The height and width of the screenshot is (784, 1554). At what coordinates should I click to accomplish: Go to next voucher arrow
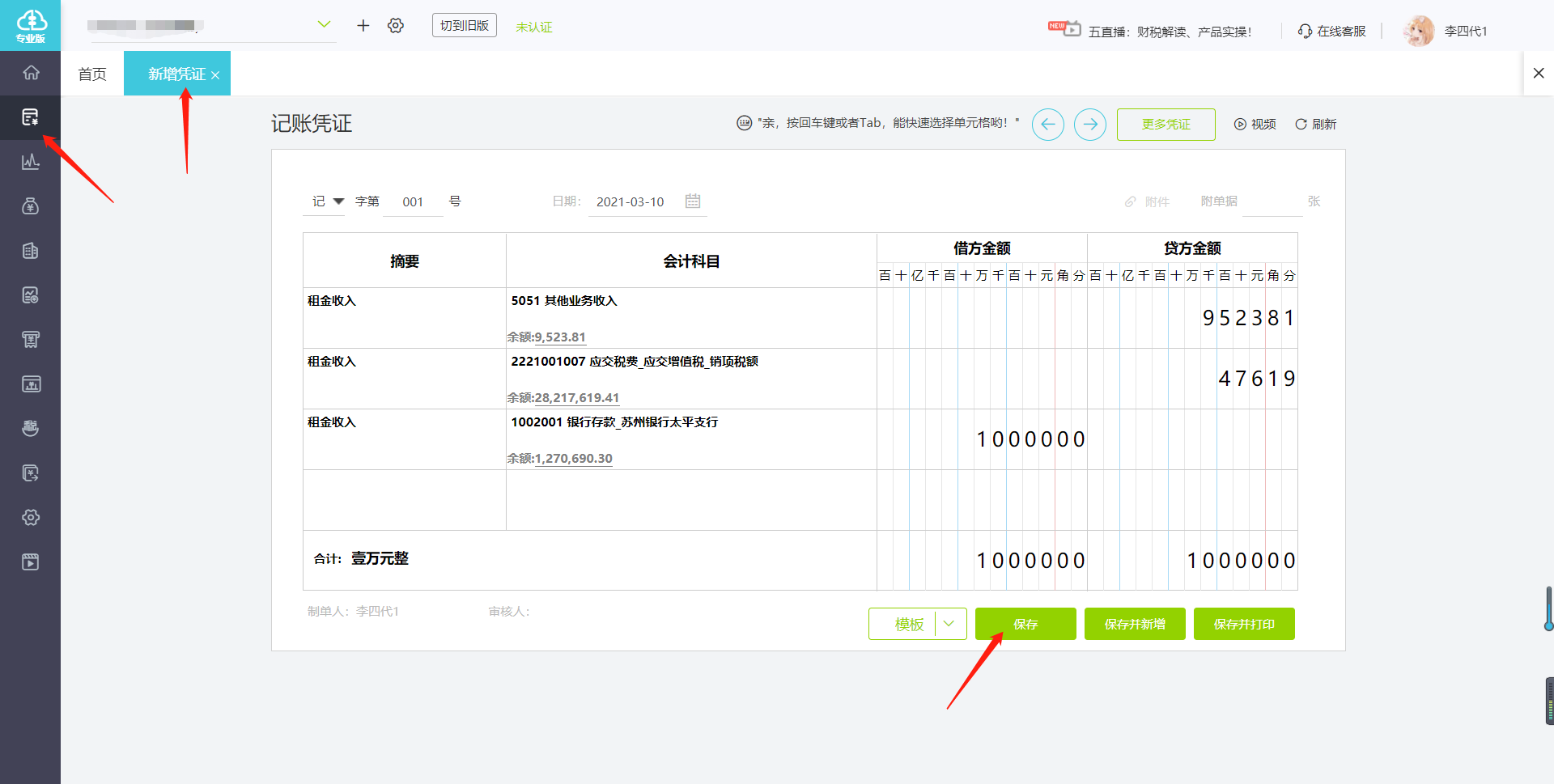click(x=1089, y=125)
